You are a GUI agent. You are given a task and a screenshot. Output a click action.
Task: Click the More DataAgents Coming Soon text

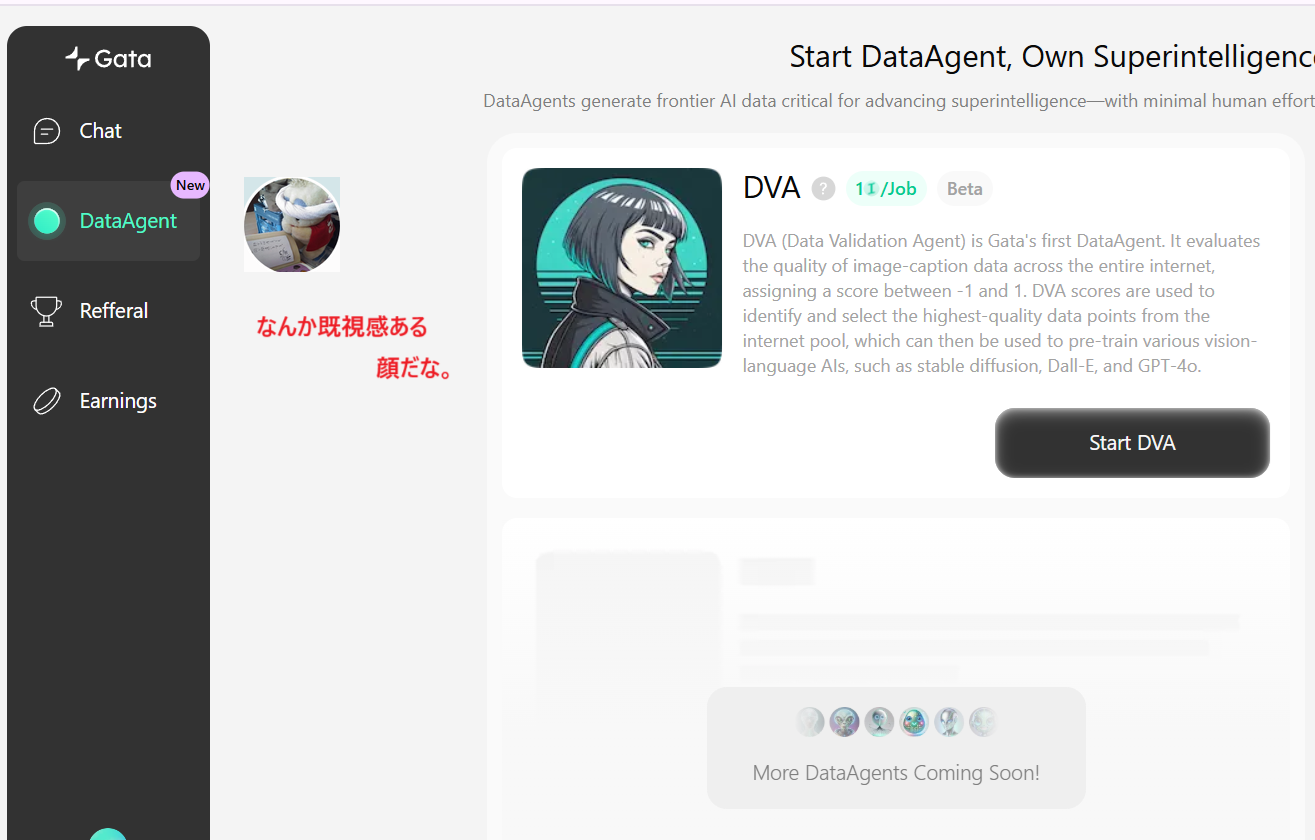896,773
